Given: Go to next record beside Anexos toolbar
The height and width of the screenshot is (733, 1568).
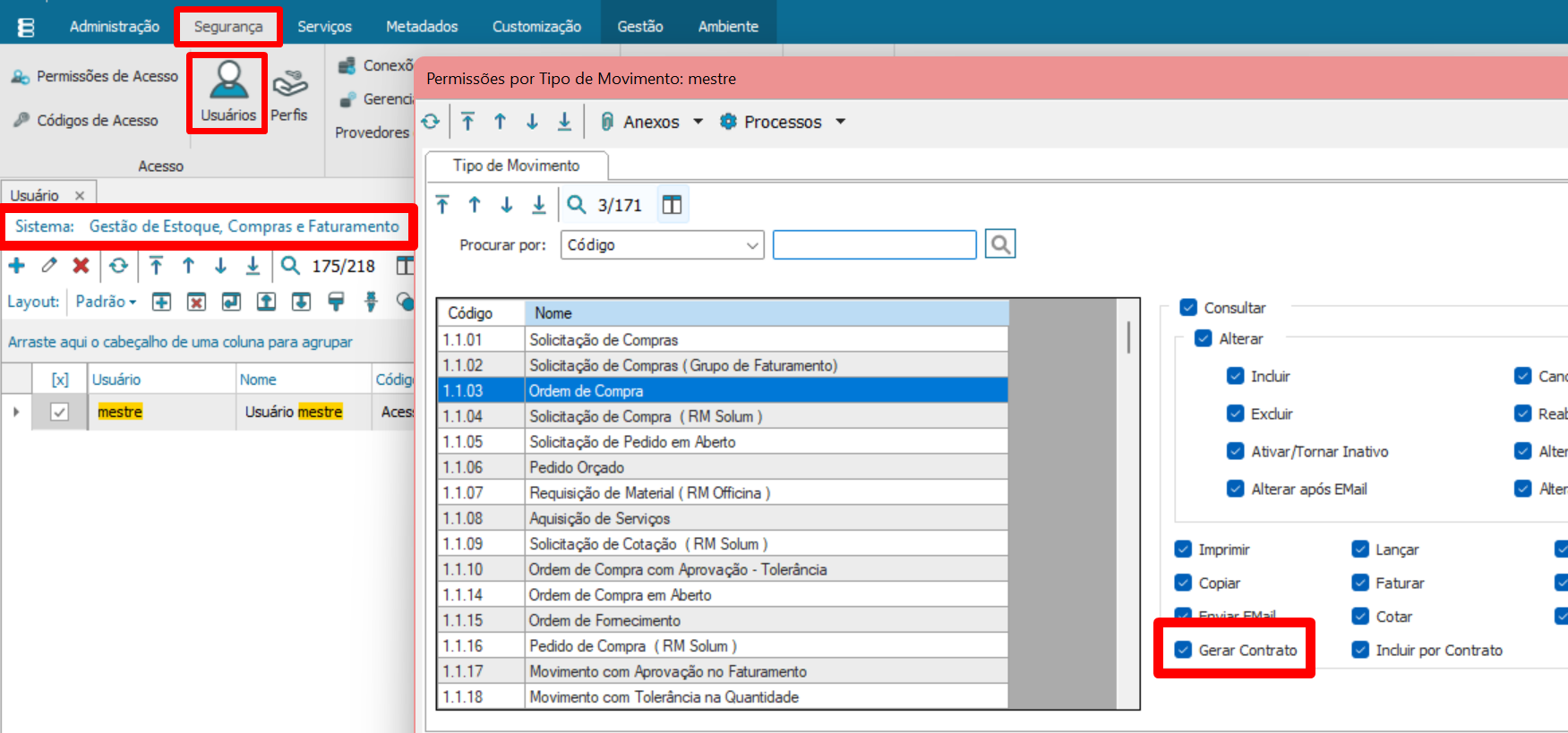Looking at the screenshot, I should coord(532,122).
